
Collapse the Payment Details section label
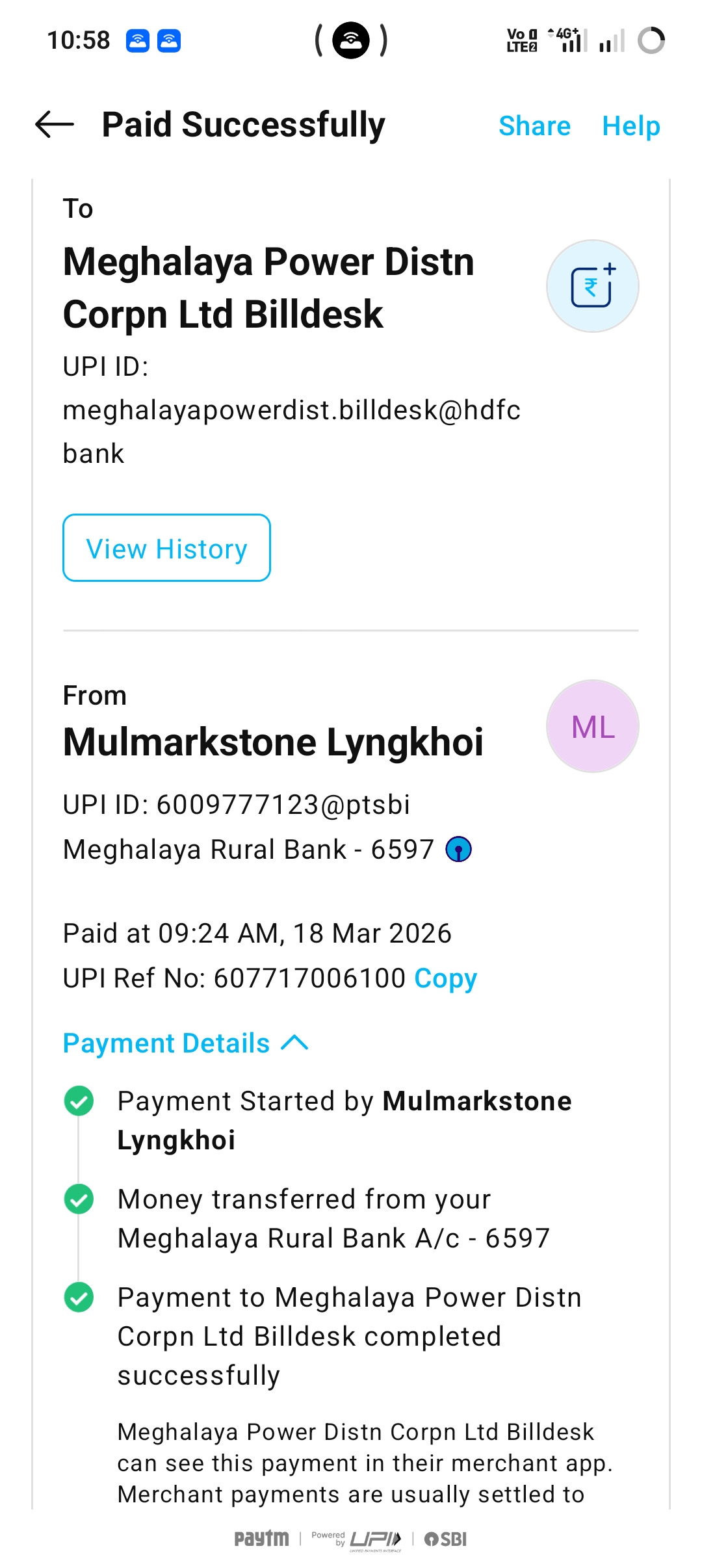click(x=166, y=1043)
